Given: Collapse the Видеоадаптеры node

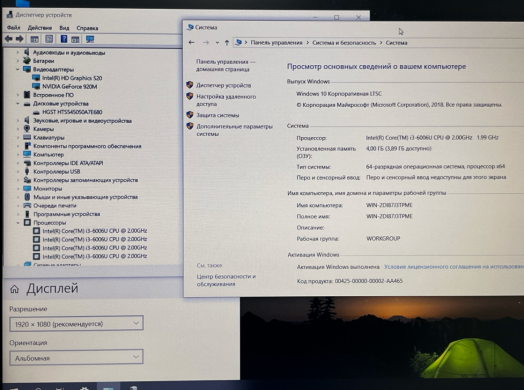Looking at the screenshot, I should click(x=18, y=69).
